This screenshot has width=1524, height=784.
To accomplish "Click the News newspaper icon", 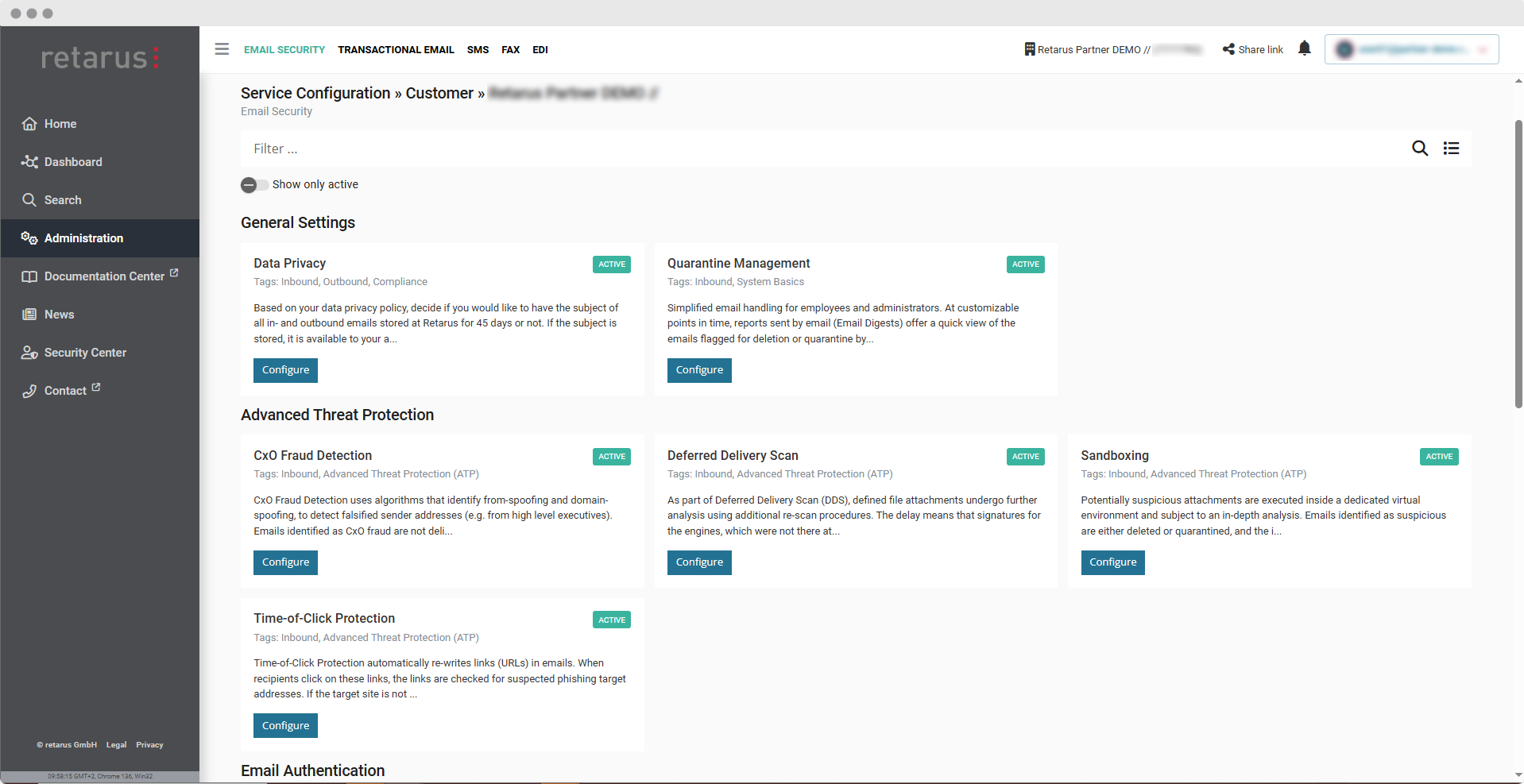I will pyautogui.click(x=29, y=315).
